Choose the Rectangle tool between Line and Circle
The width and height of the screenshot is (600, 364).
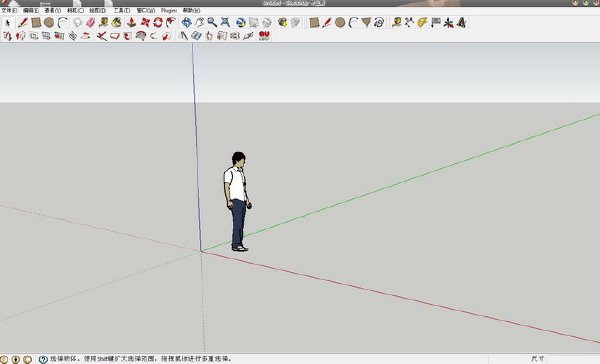point(36,23)
